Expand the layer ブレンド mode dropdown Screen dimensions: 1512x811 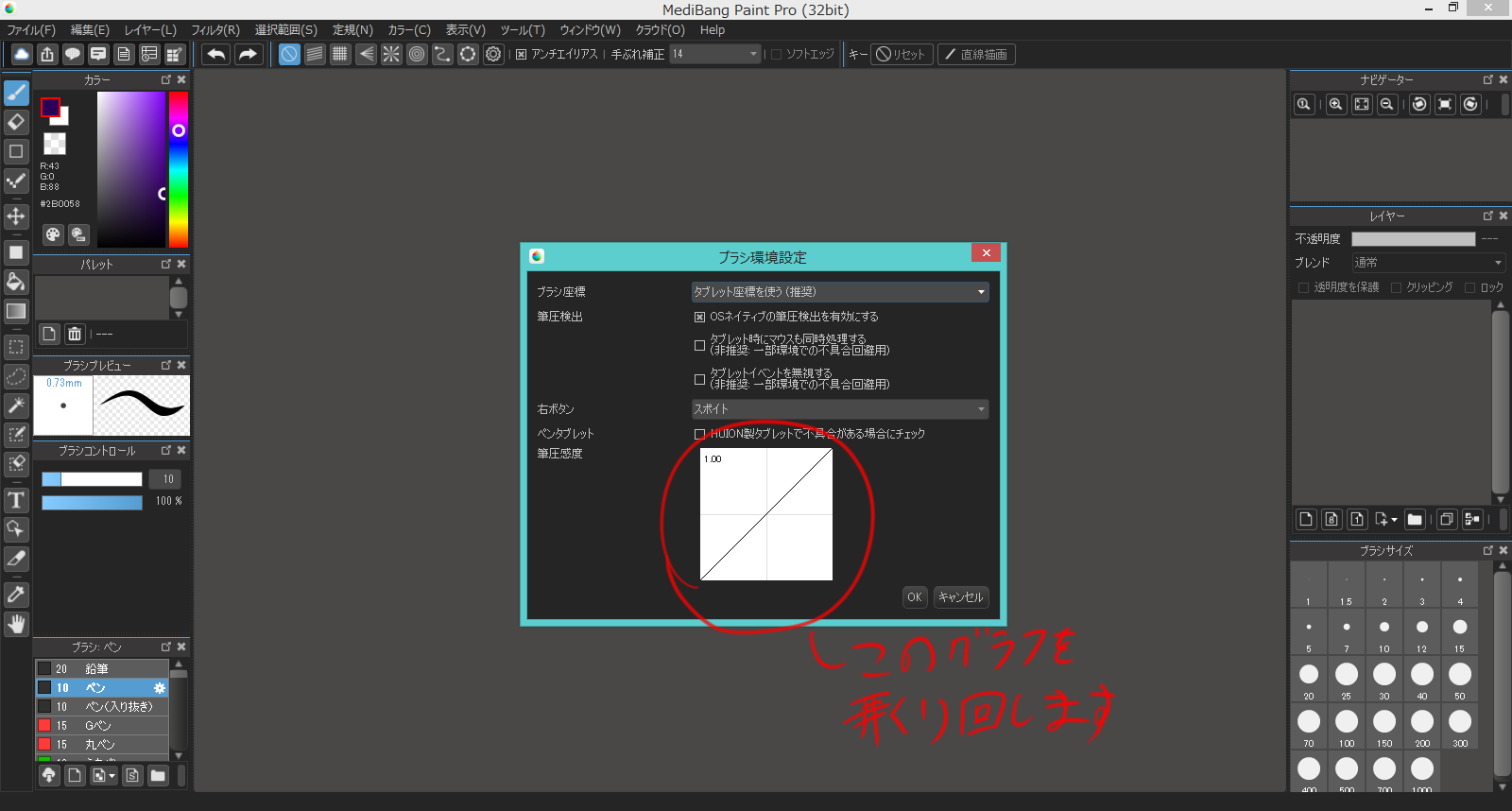1427,263
